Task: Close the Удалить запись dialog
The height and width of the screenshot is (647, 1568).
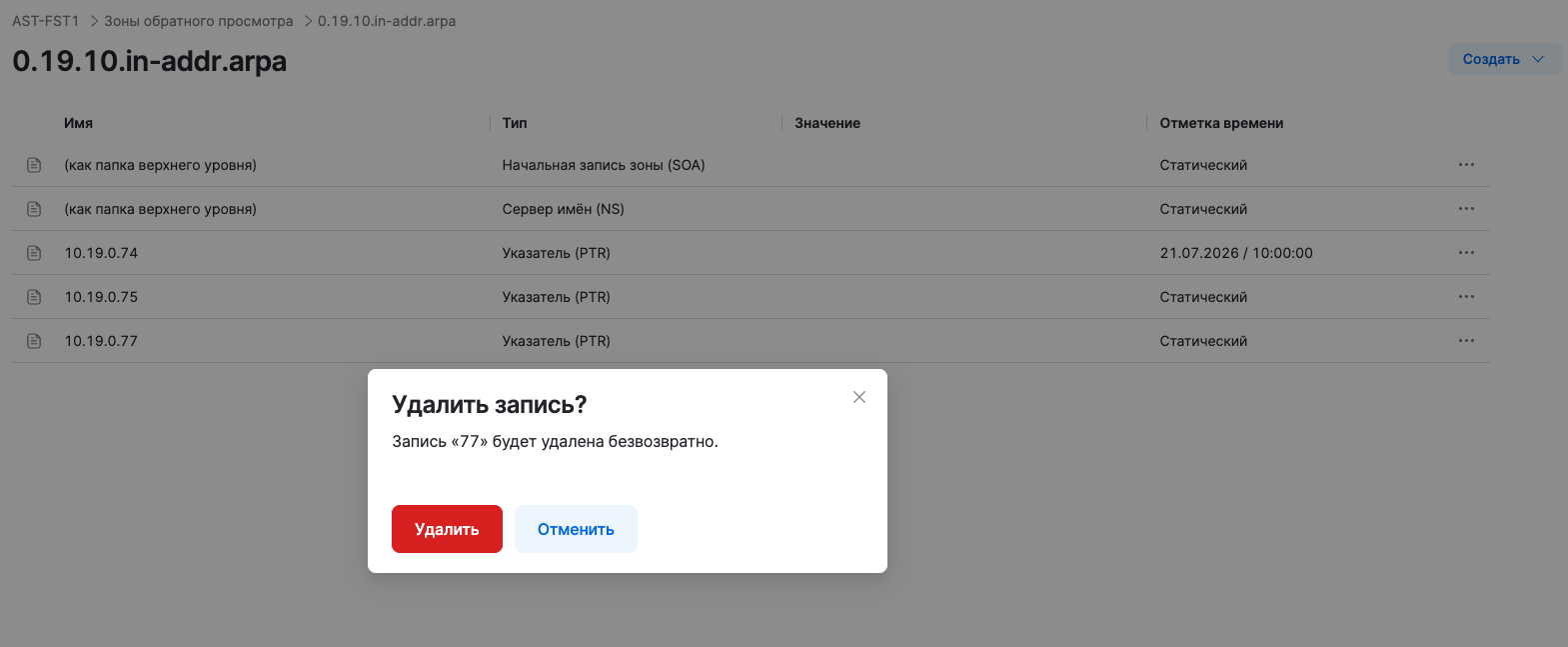Action: pos(859,397)
